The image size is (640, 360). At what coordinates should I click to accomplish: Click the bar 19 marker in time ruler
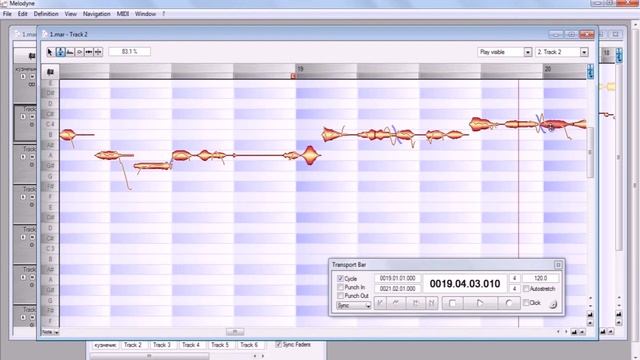(300, 69)
